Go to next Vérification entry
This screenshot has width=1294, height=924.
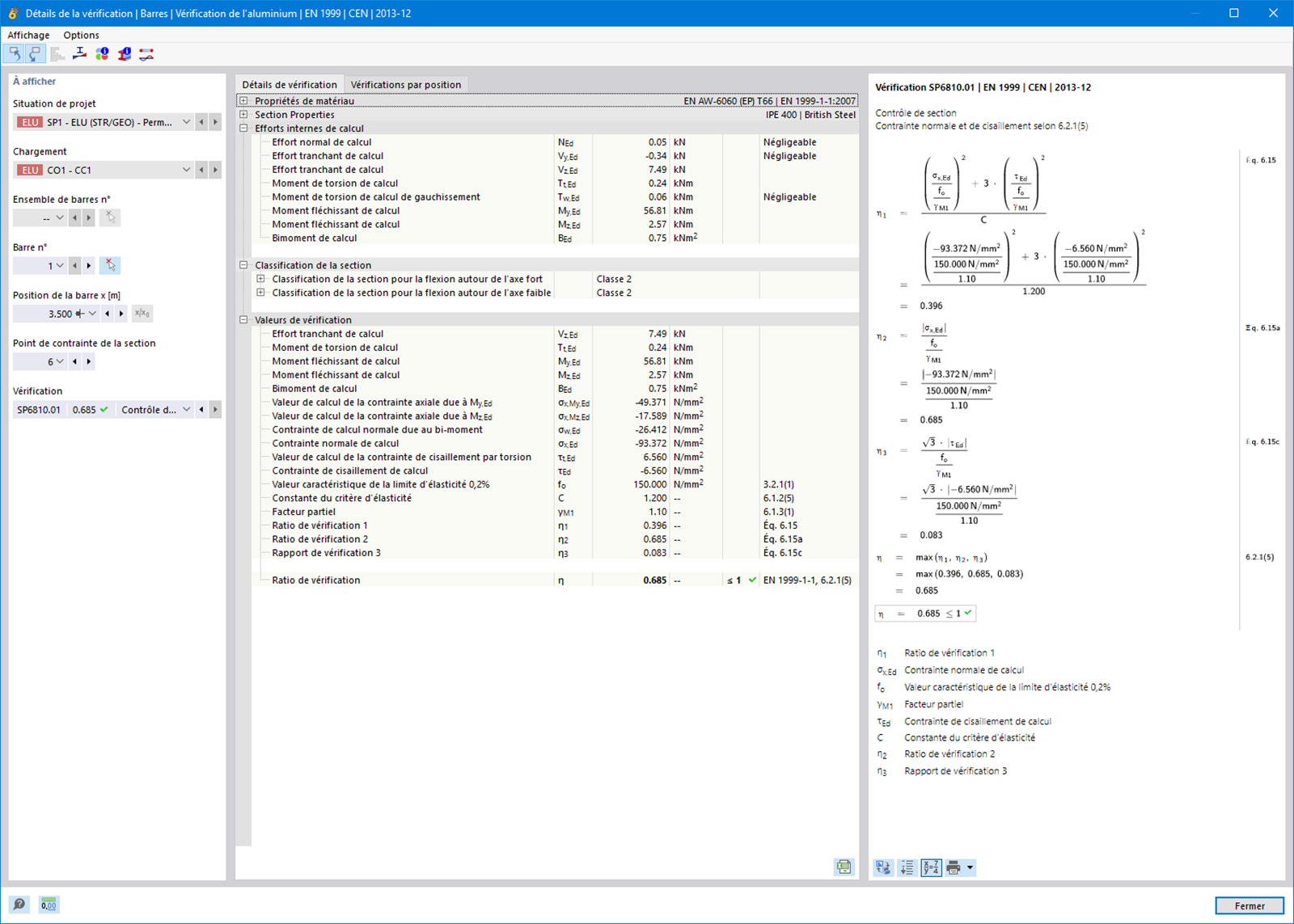point(215,410)
